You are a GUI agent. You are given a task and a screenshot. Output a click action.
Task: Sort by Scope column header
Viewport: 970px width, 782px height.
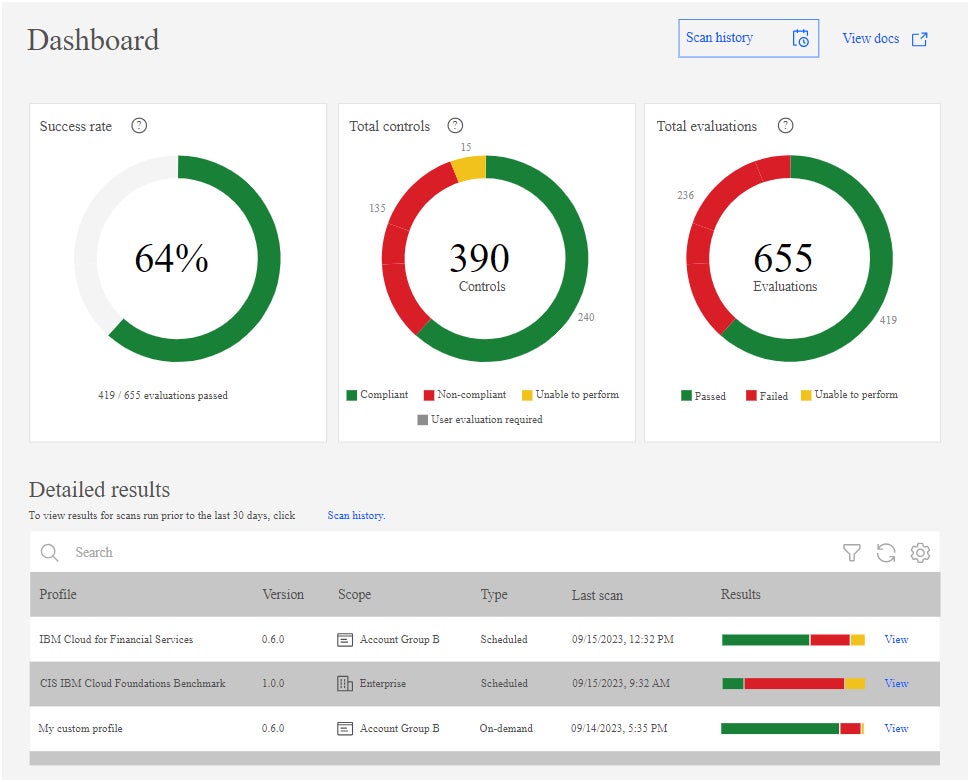[x=354, y=594]
